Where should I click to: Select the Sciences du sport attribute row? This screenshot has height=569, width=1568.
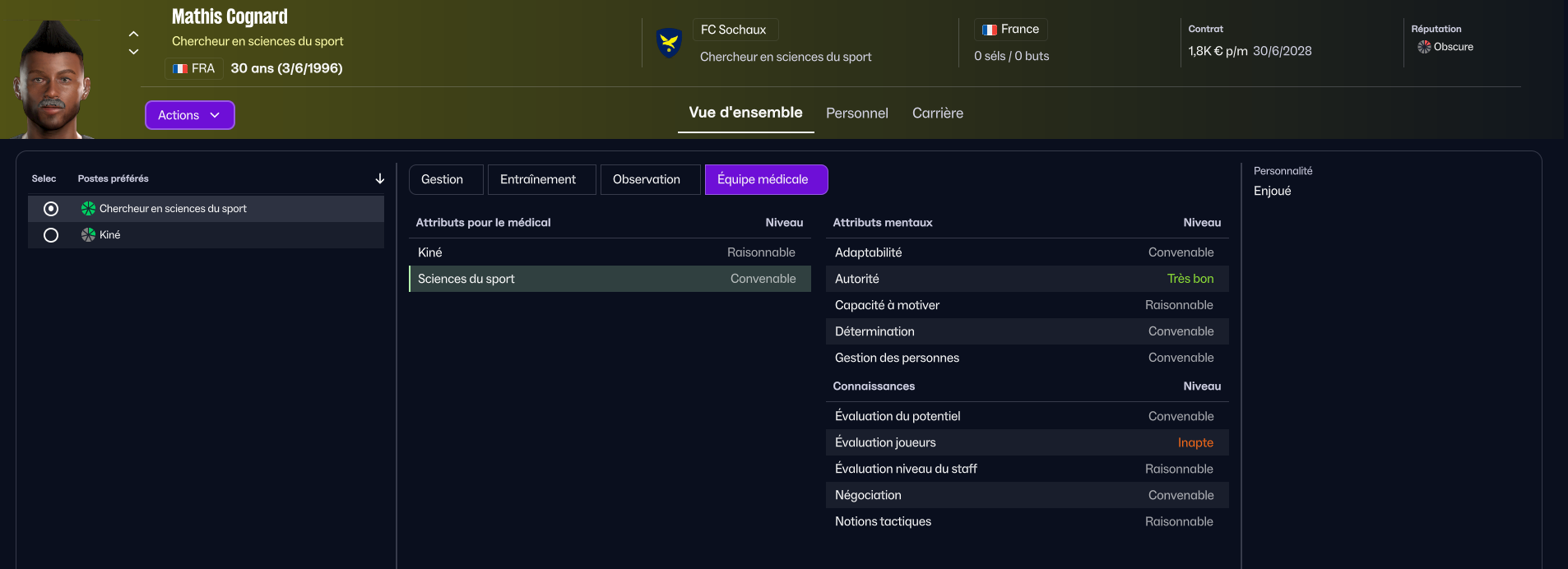tap(610, 279)
